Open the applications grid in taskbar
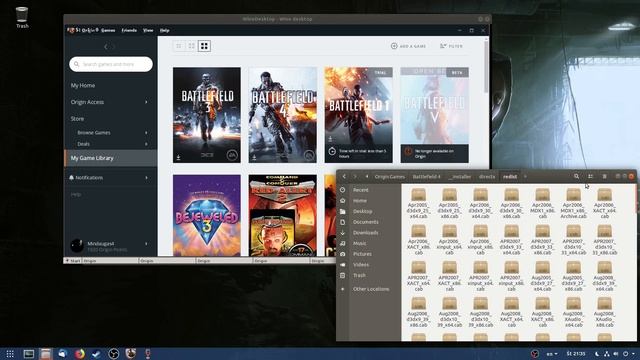 click(x=10, y=354)
